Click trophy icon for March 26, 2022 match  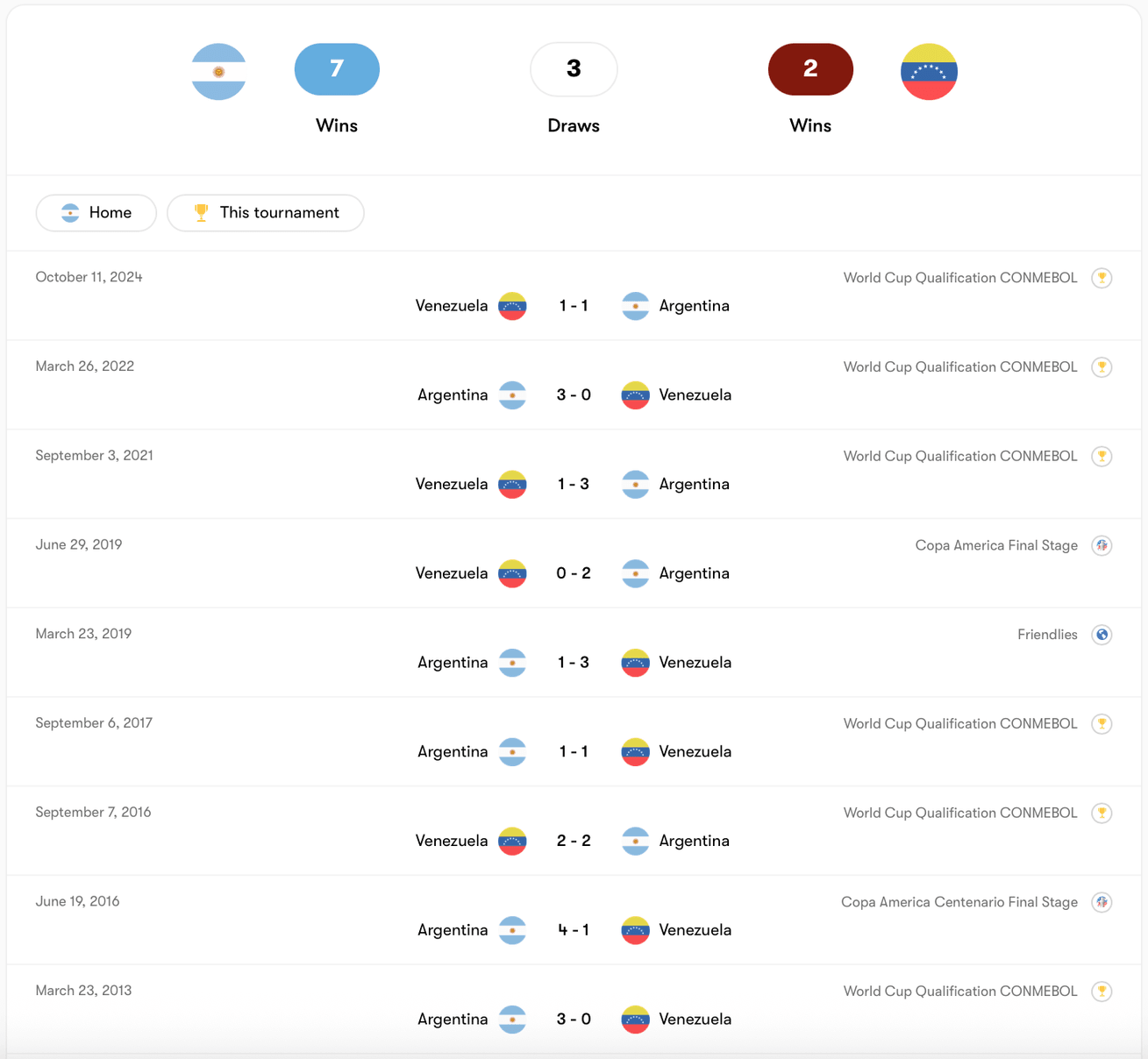coord(1102,367)
